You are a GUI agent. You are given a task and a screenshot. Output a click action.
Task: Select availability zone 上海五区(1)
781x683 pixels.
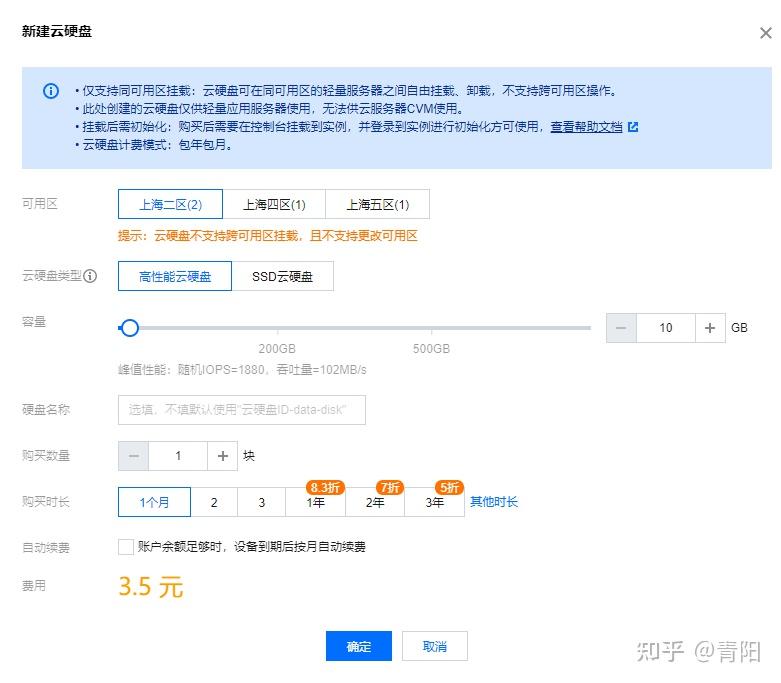click(x=378, y=204)
